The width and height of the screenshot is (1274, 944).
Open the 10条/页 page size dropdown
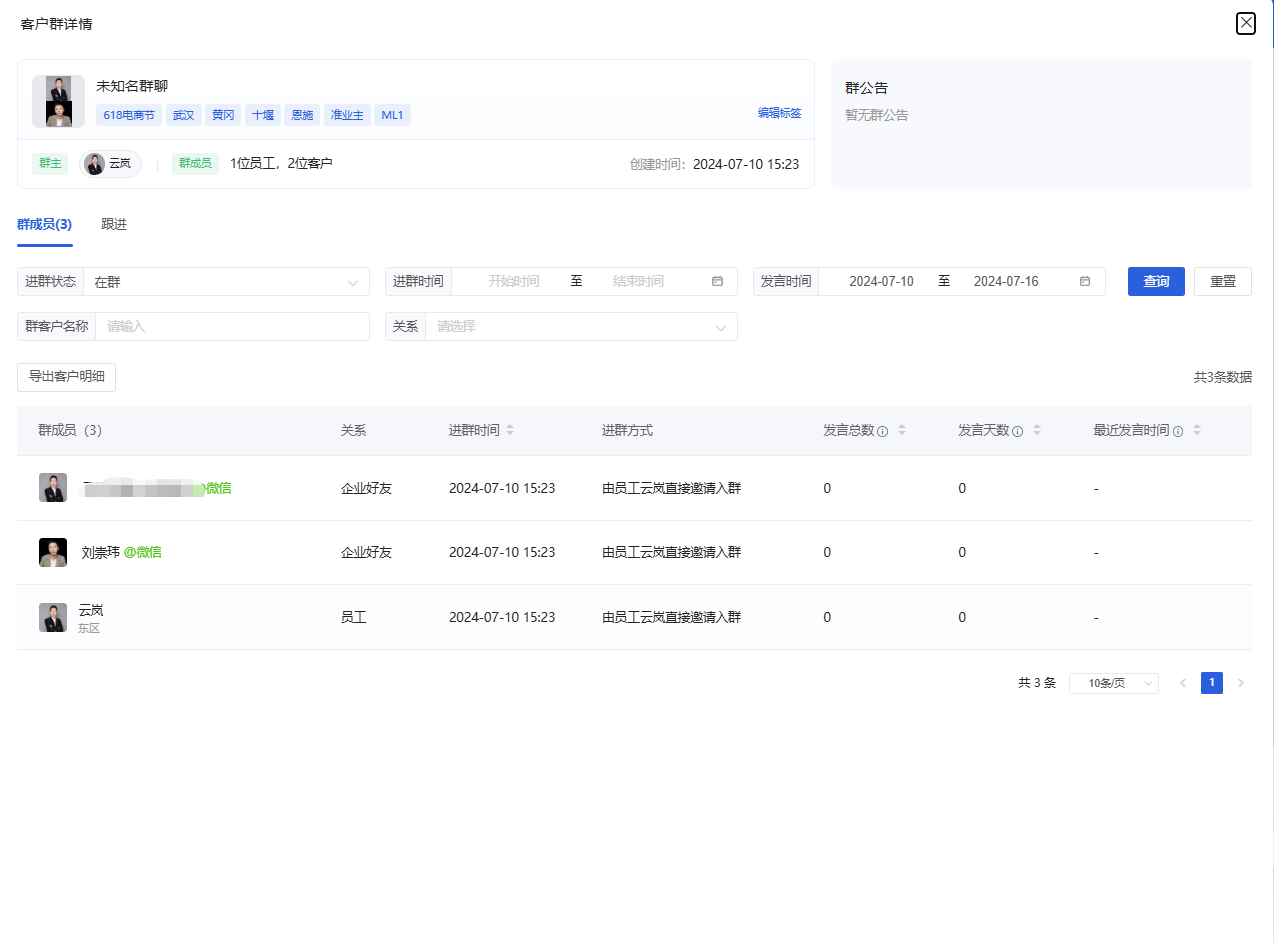tap(1114, 683)
